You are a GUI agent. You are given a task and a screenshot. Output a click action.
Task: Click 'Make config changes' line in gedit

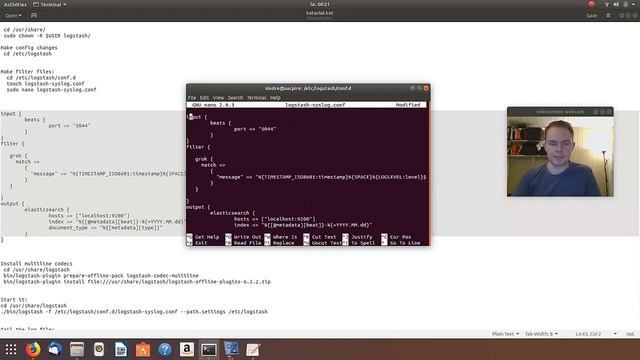click(x=29, y=48)
